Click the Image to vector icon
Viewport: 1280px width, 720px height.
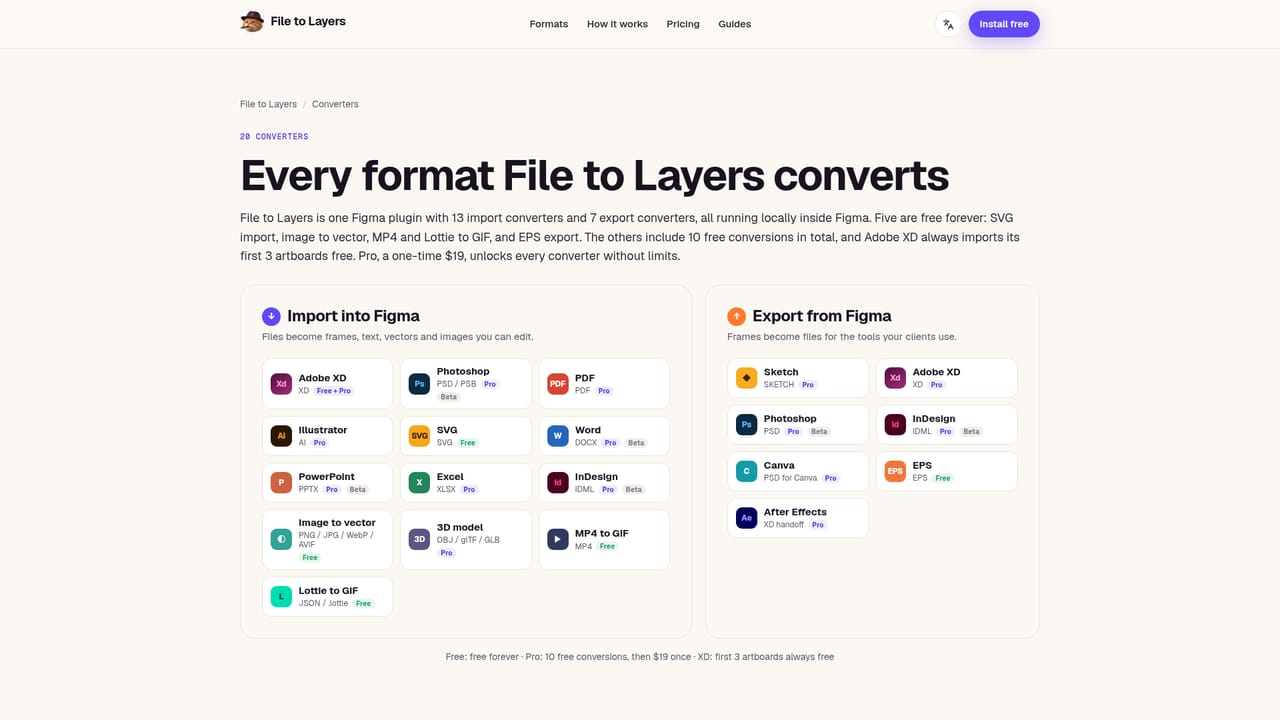tap(282, 540)
